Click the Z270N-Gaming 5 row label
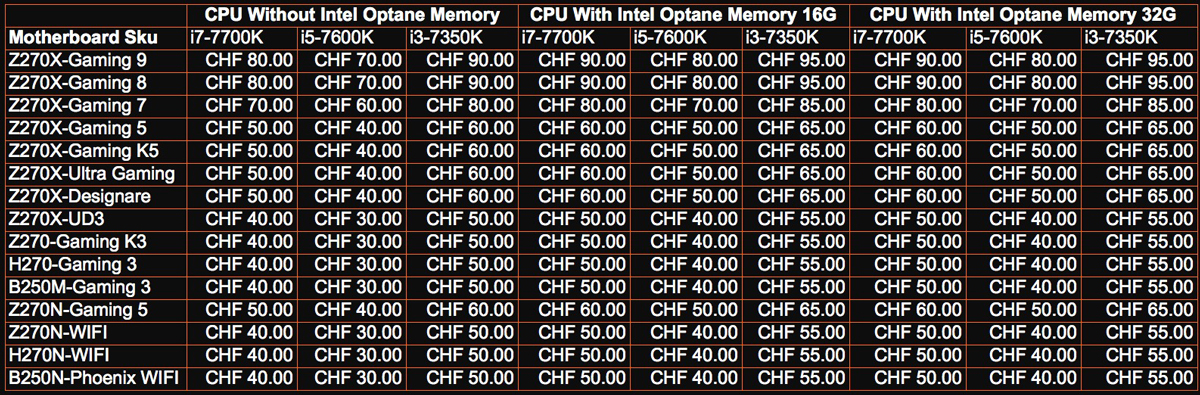This screenshot has height=395, width=1200. click(77, 309)
